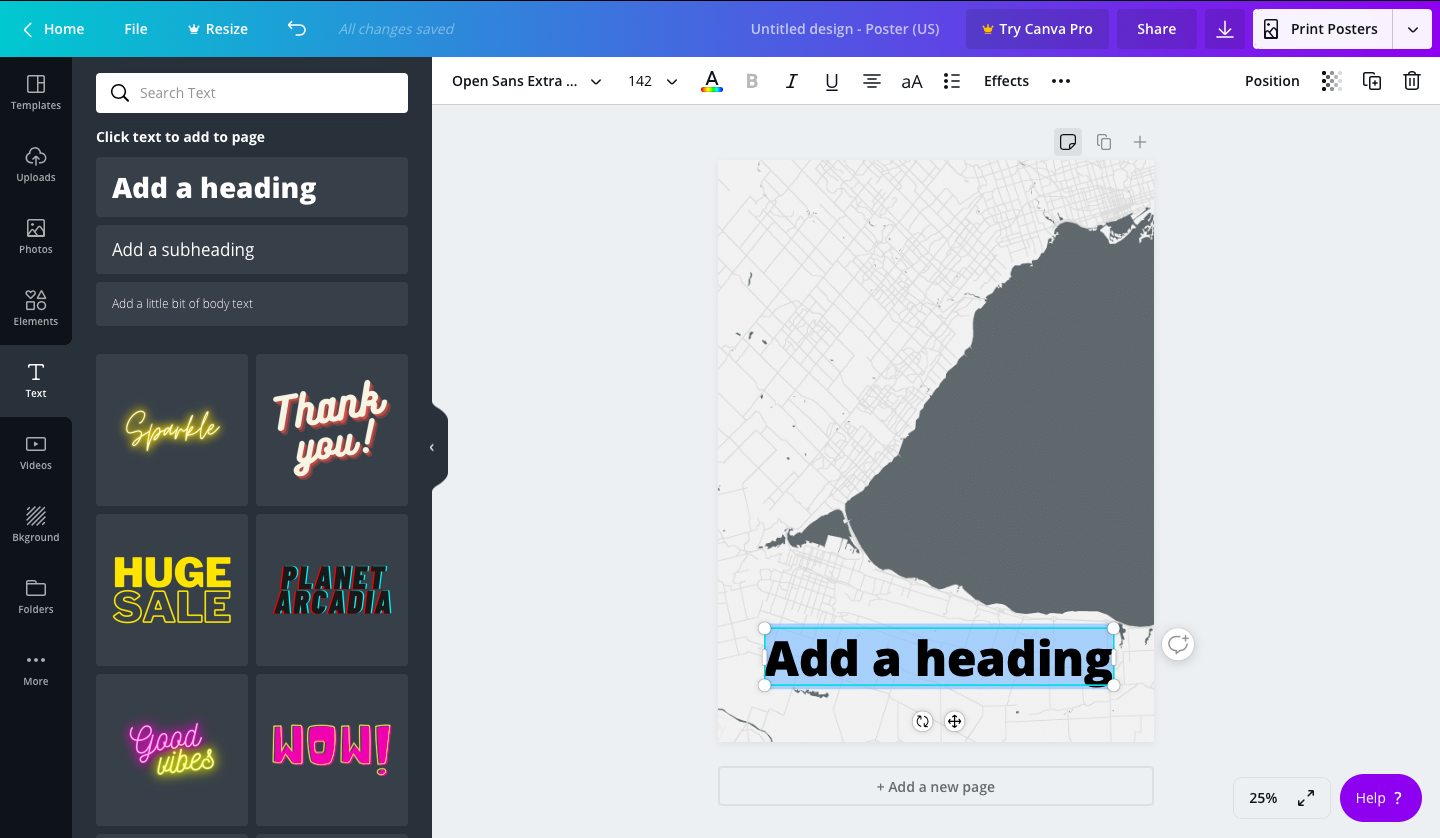Click the font size value 142

coord(640,81)
